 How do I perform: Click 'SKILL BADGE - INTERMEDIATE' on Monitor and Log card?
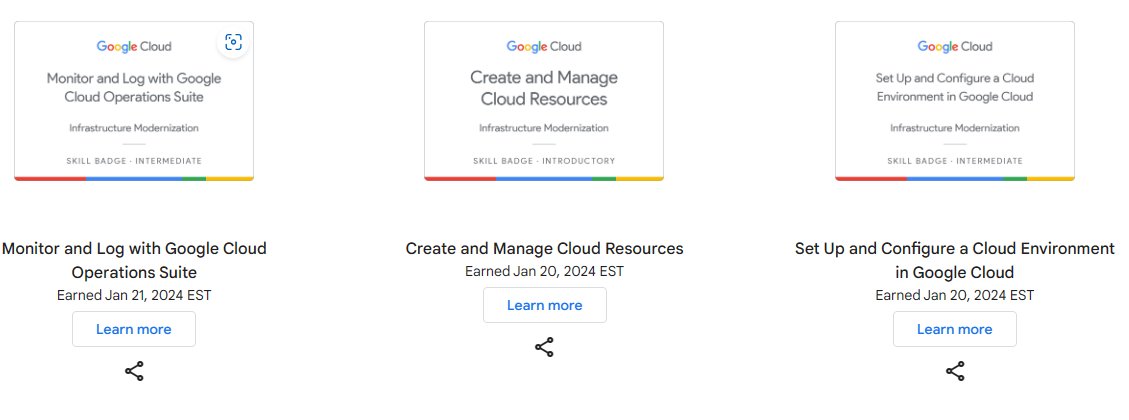point(134,161)
